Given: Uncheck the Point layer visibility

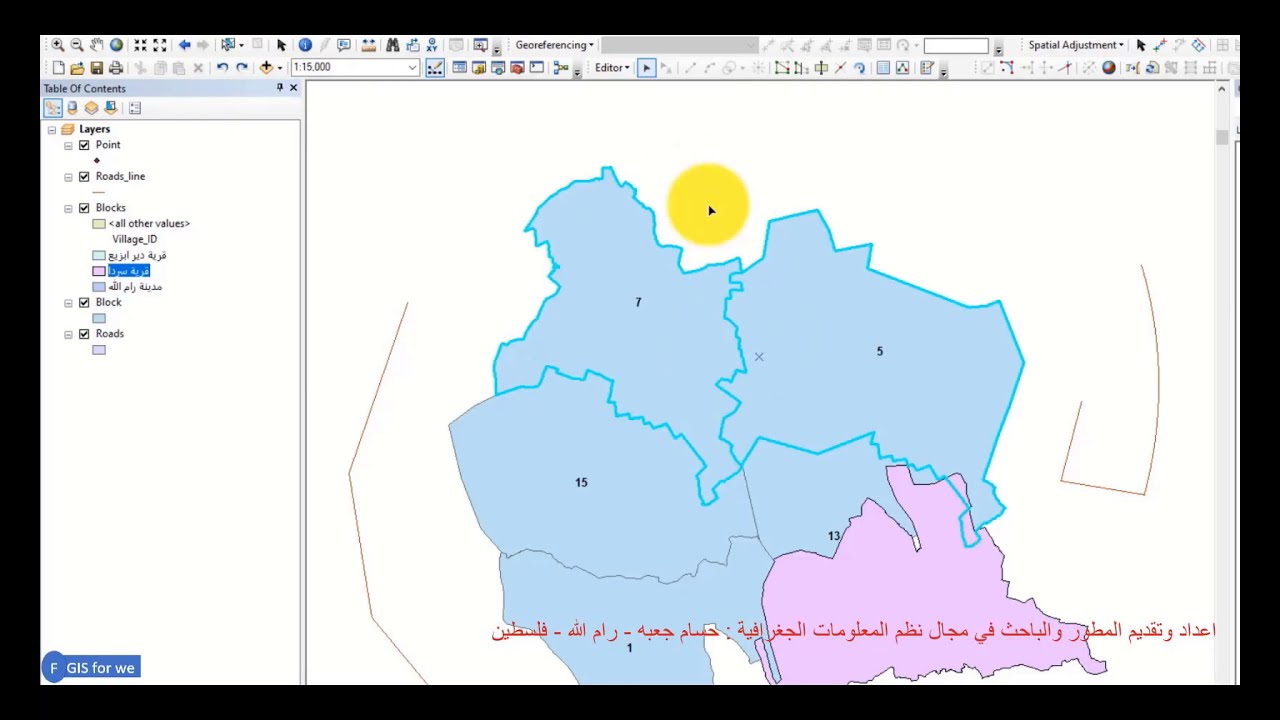Looking at the screenshot, I should 84,145.
